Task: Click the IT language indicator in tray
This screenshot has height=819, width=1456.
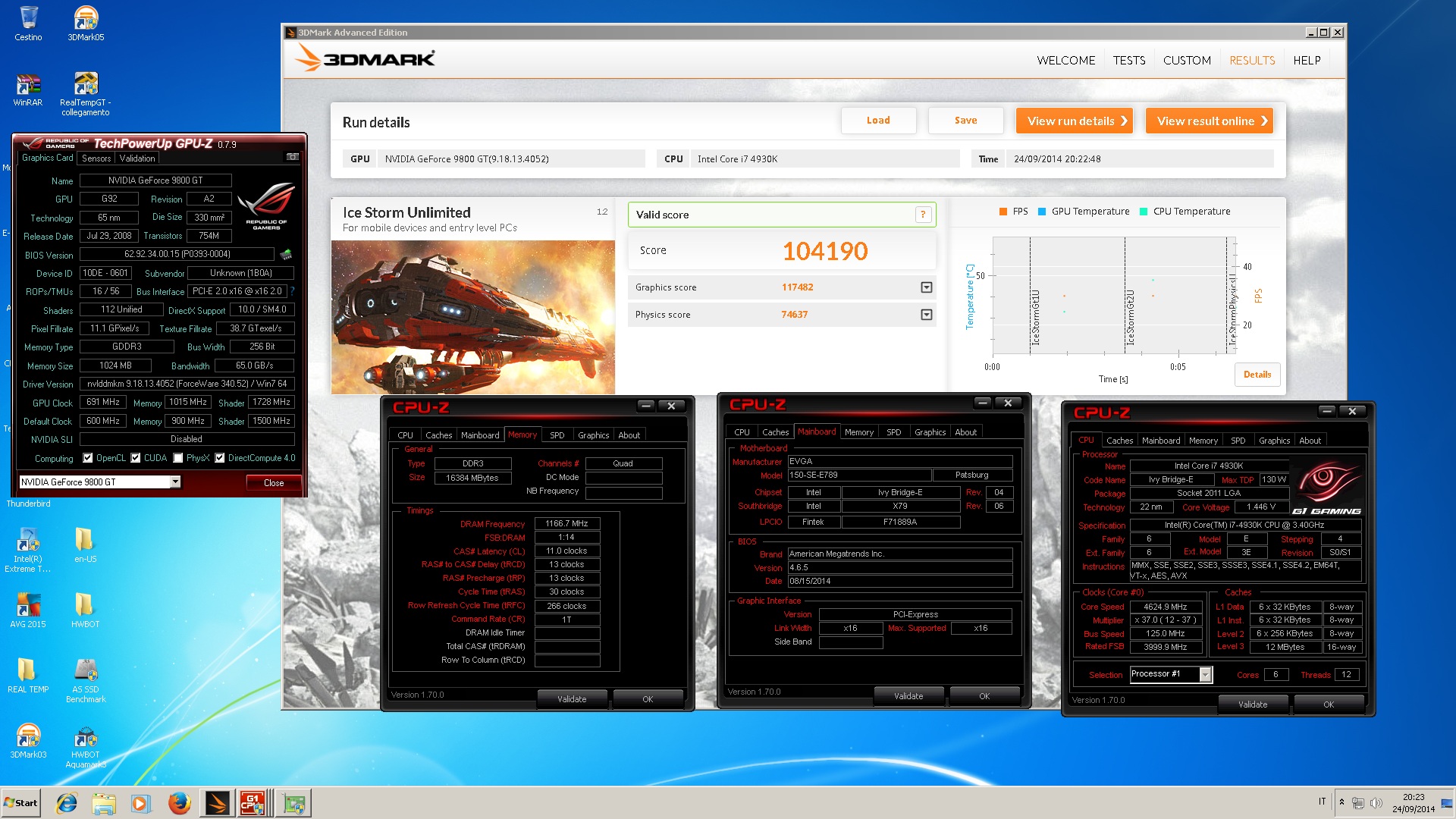Action: (x=1322, y=802)
